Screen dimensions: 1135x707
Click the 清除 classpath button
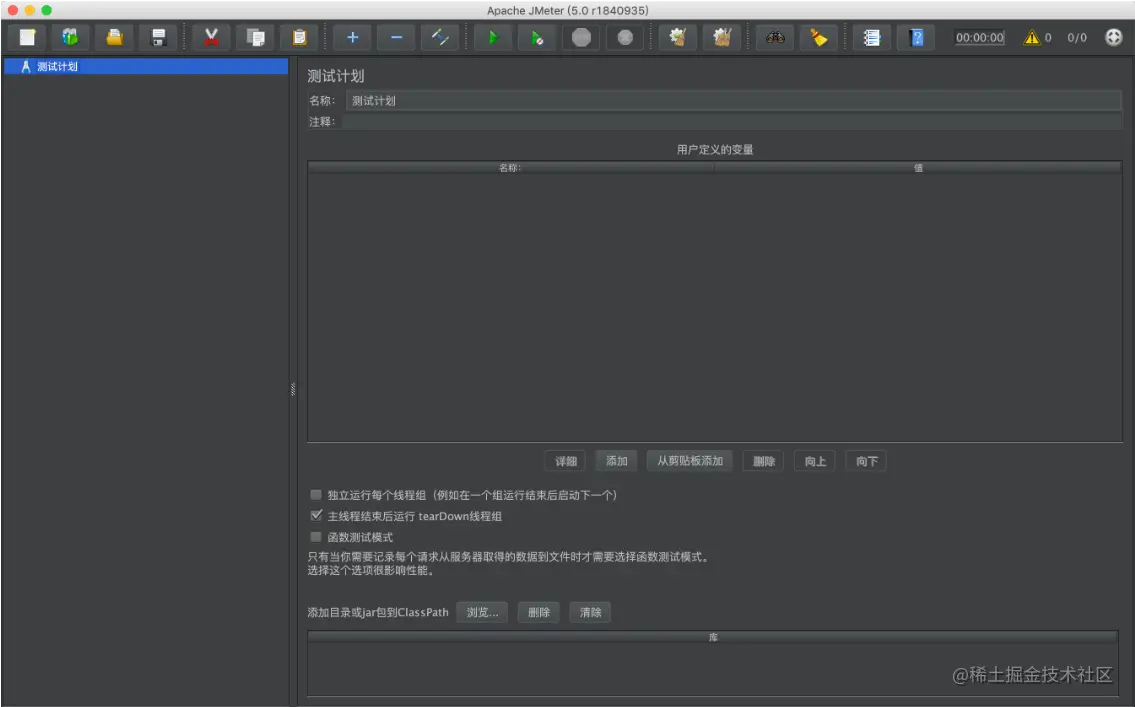(x=590, y=612)
